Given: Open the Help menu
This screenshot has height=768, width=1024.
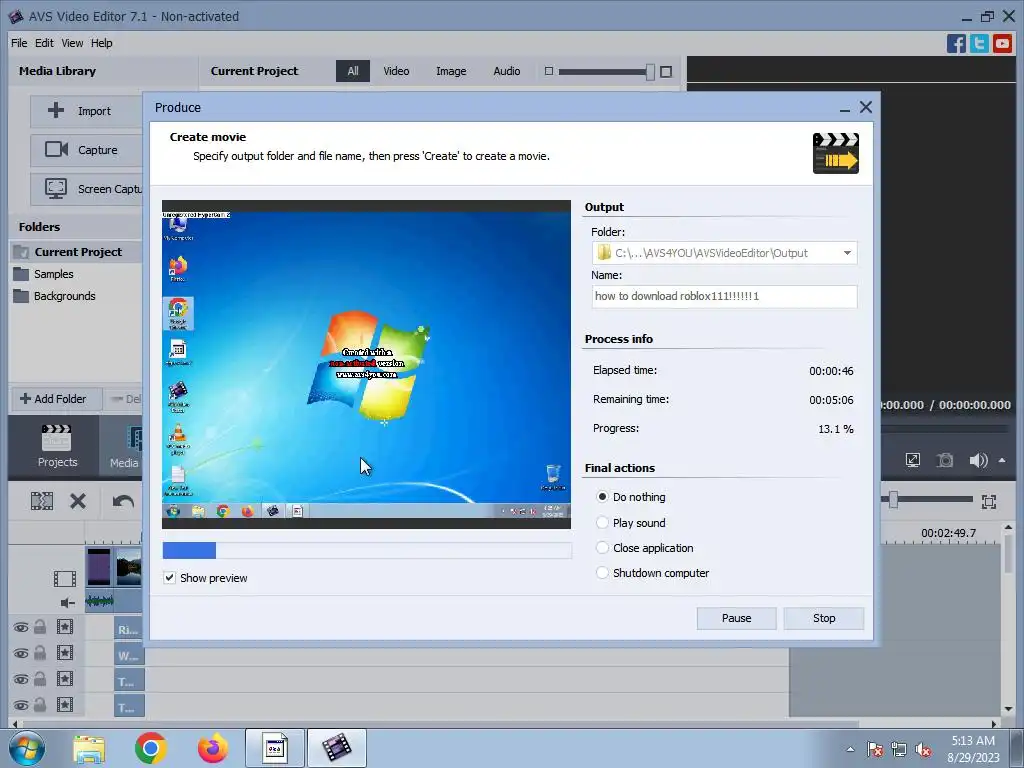Looking at the screenshot, I should (x=102, y=43).
